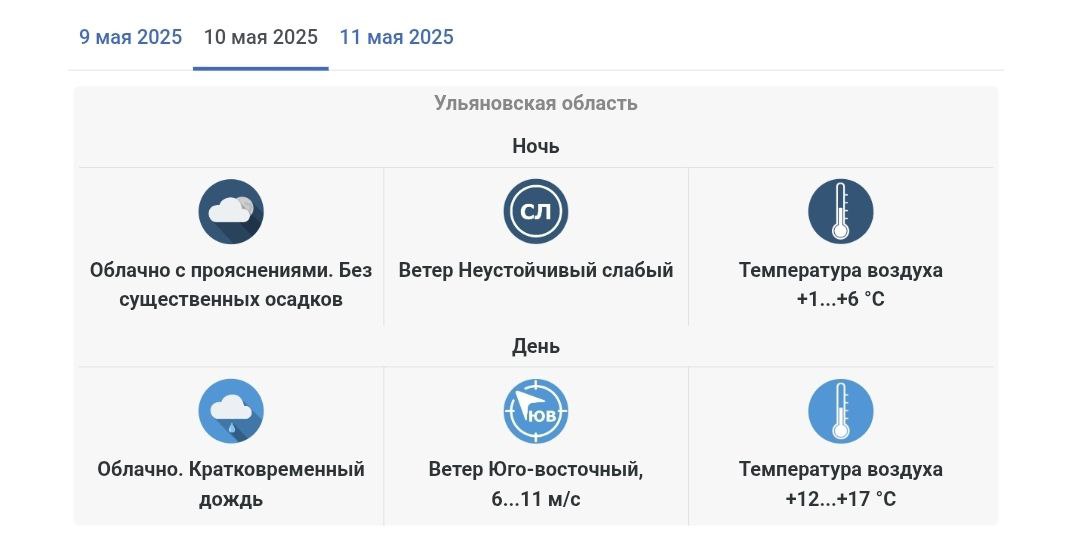Click the day temperature +12...+17 °C text
Screen dimensions: 1079x536
tap(841, 500)
